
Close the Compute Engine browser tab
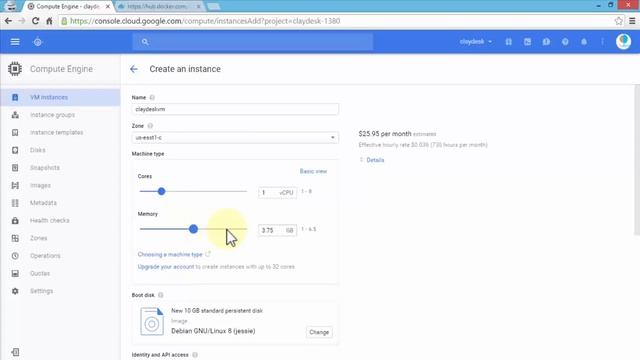[108, 7]
